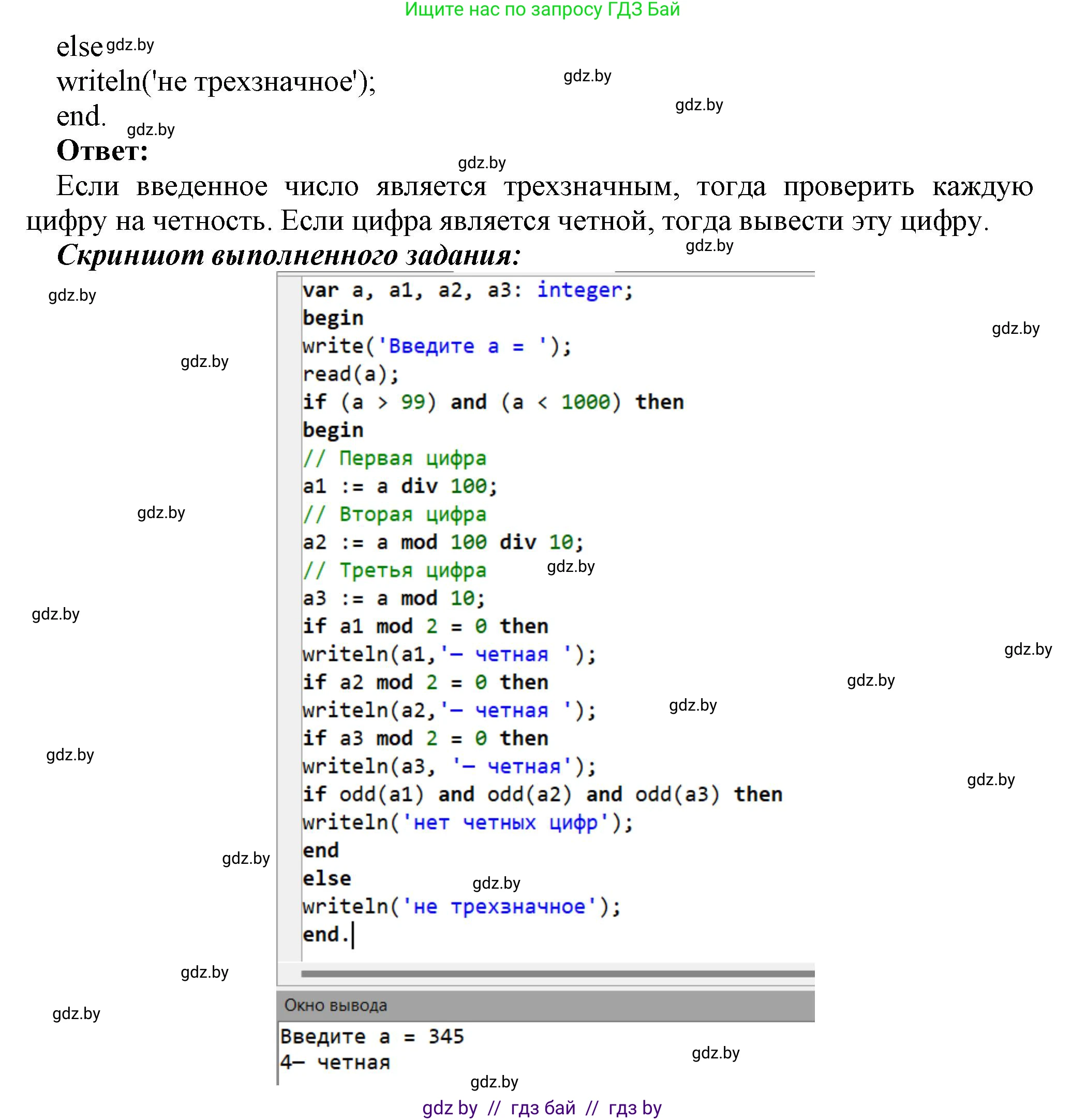This screenshot has width=1086, height=1120.
Task: Click the 'a3 := a mod 10;' line
Action: coord(394,598)
